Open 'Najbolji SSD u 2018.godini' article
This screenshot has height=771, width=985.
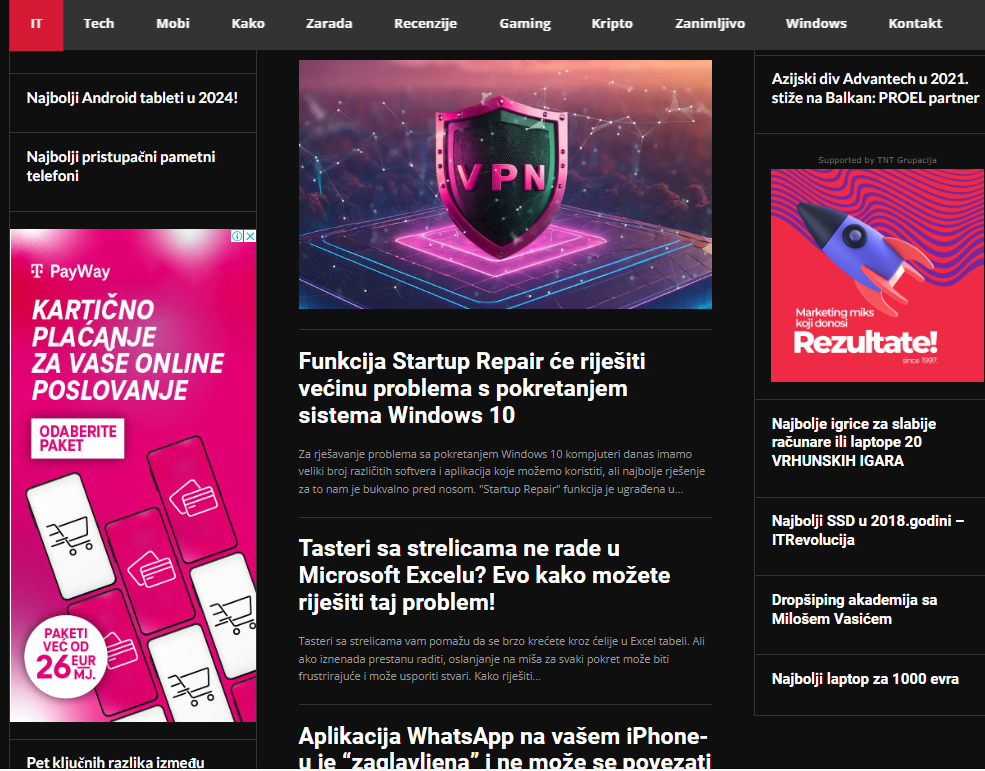point(867,530)
